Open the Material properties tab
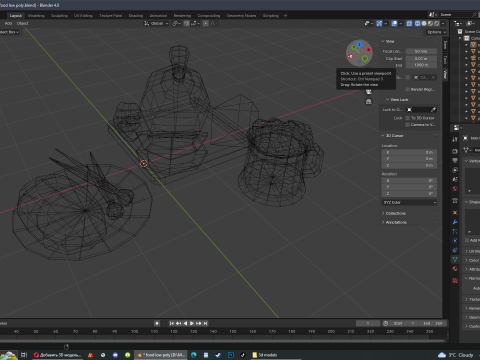Viewport: 480px width, 360px height. 455,269
